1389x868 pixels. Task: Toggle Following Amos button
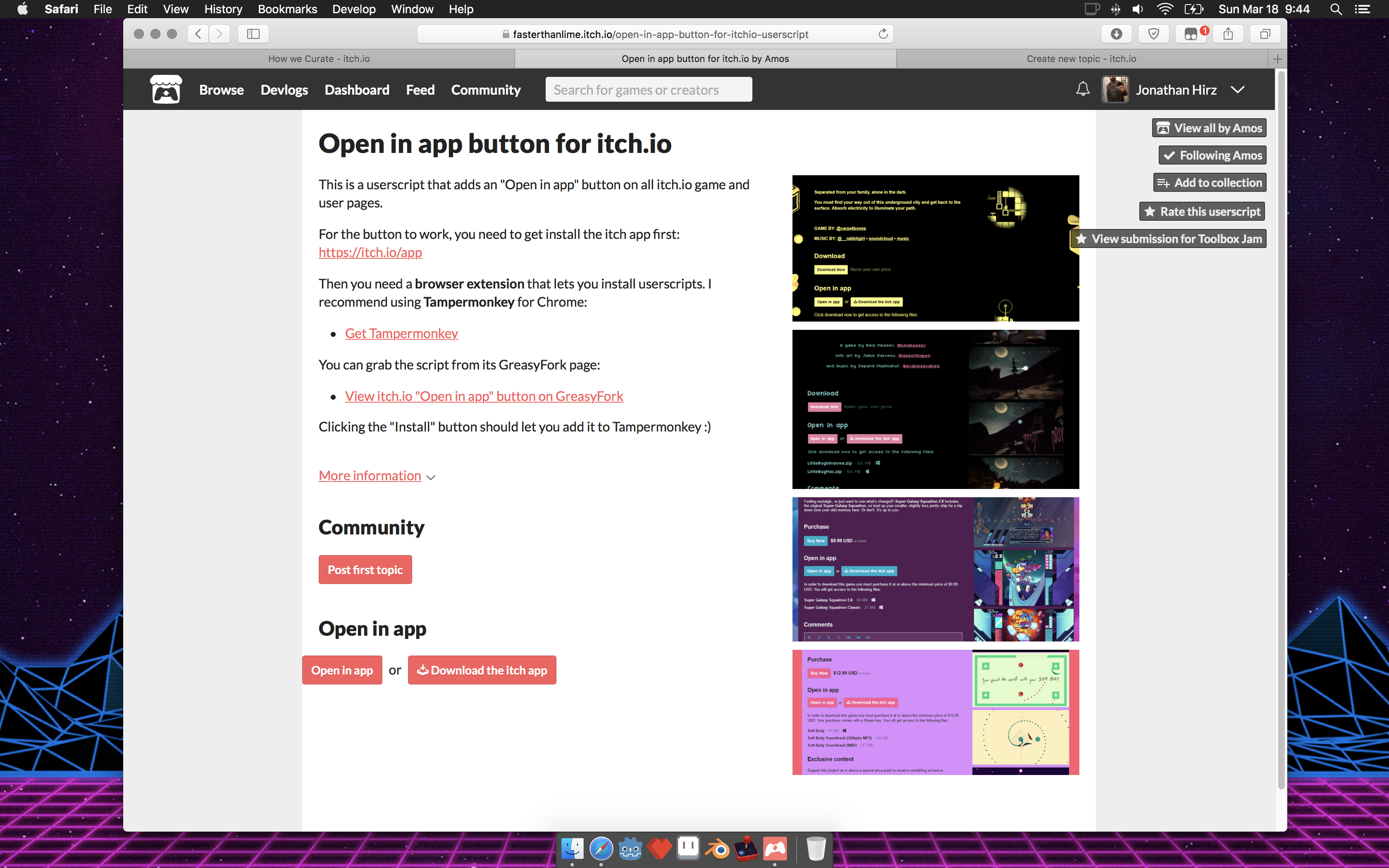click(x=1212, y=155)
